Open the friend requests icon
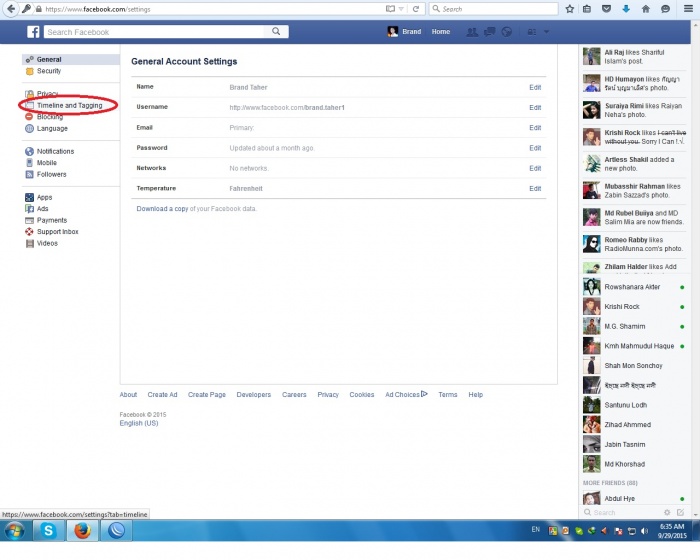 [472, 32]
